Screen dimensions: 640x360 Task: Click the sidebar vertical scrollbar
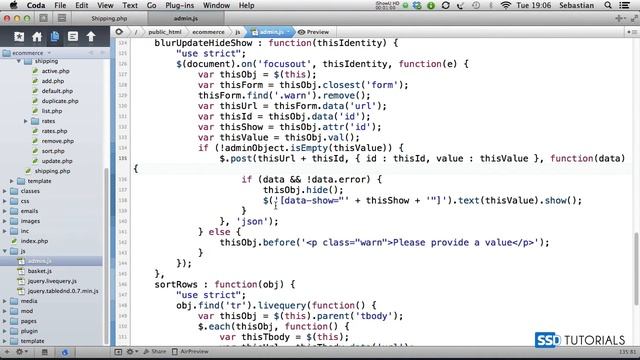point(107,255)
